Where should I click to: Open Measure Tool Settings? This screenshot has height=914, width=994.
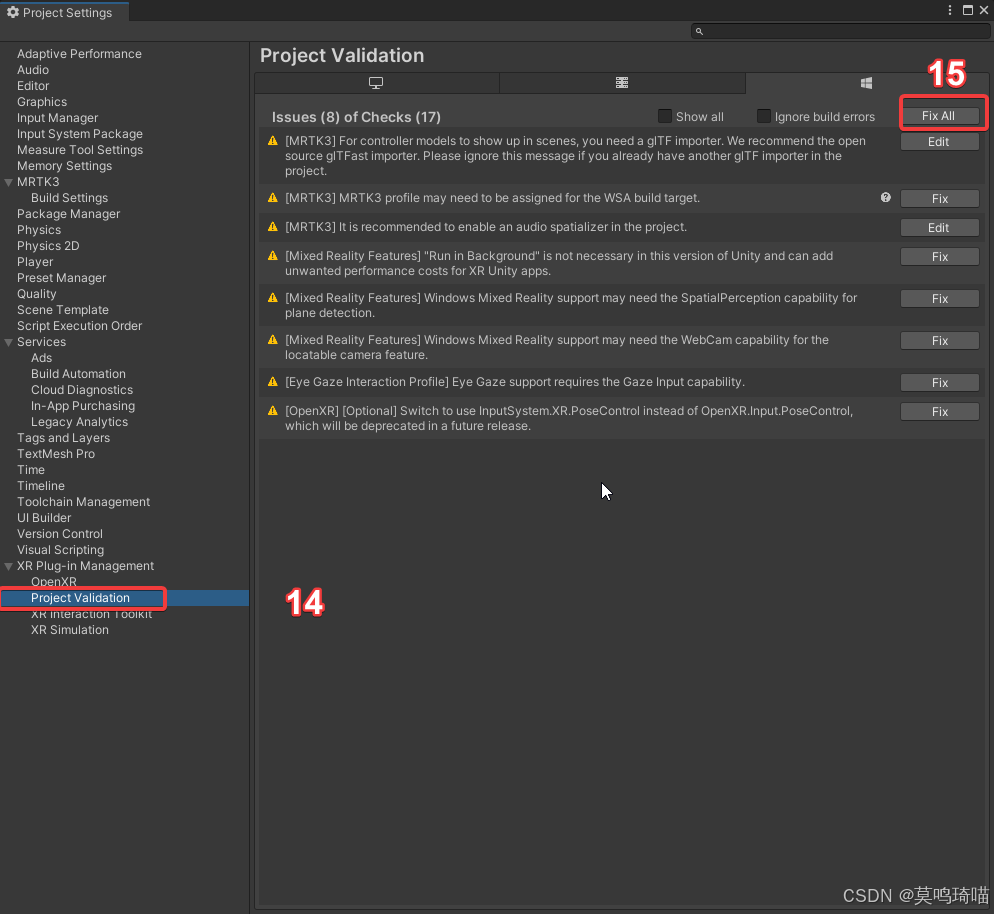(80, 150)
